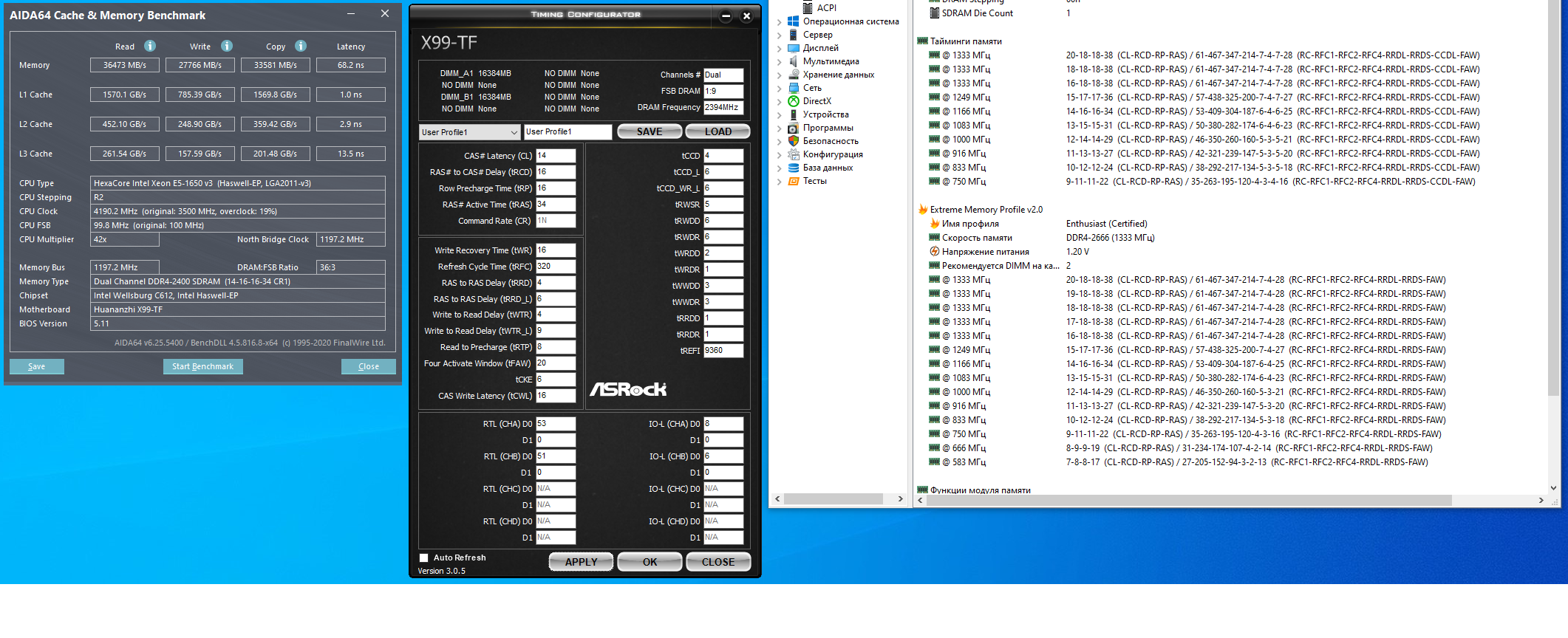This screenshot has height=638, width=1568.
Task: Select the ACPI icon in the tree
Action: 808,8
